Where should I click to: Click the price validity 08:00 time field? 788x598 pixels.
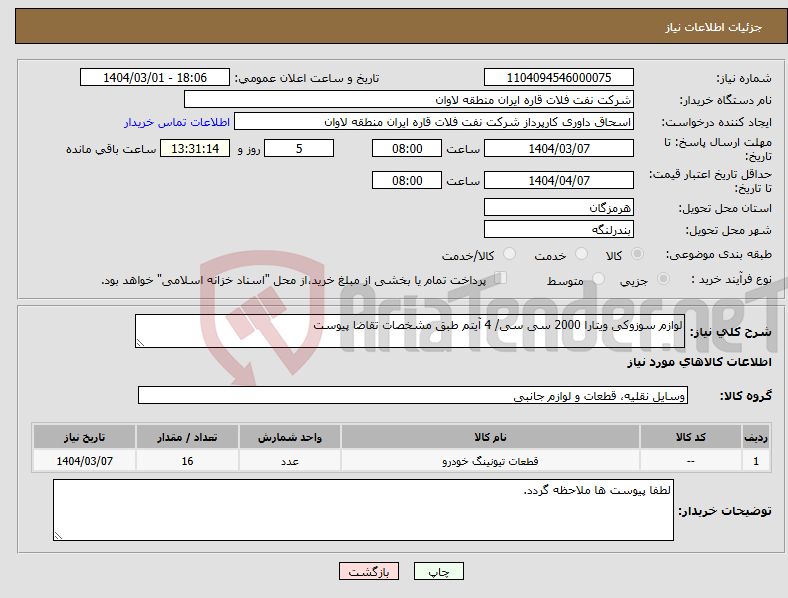pos(407,180)
